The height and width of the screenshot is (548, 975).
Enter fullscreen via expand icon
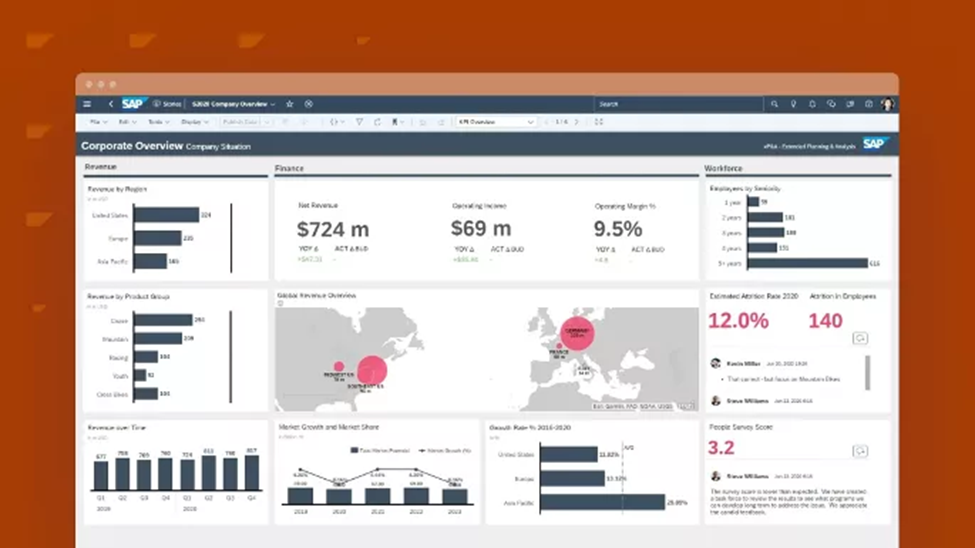click(599, 123)
